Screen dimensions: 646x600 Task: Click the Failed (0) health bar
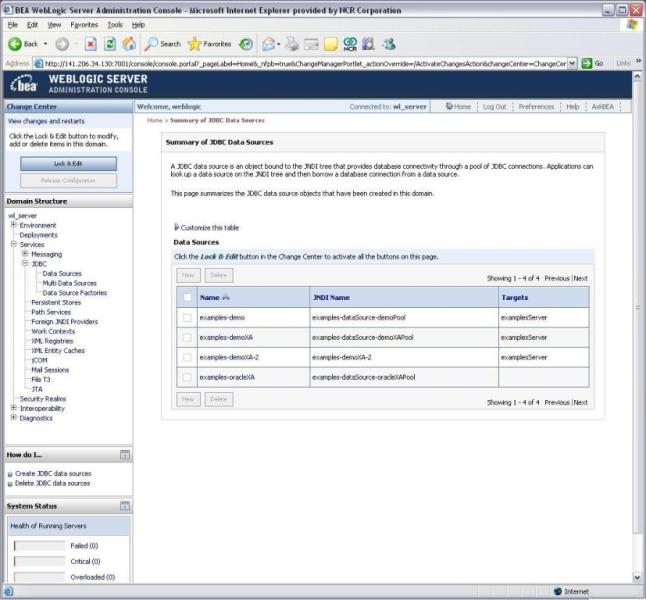[x=40, y=546]
